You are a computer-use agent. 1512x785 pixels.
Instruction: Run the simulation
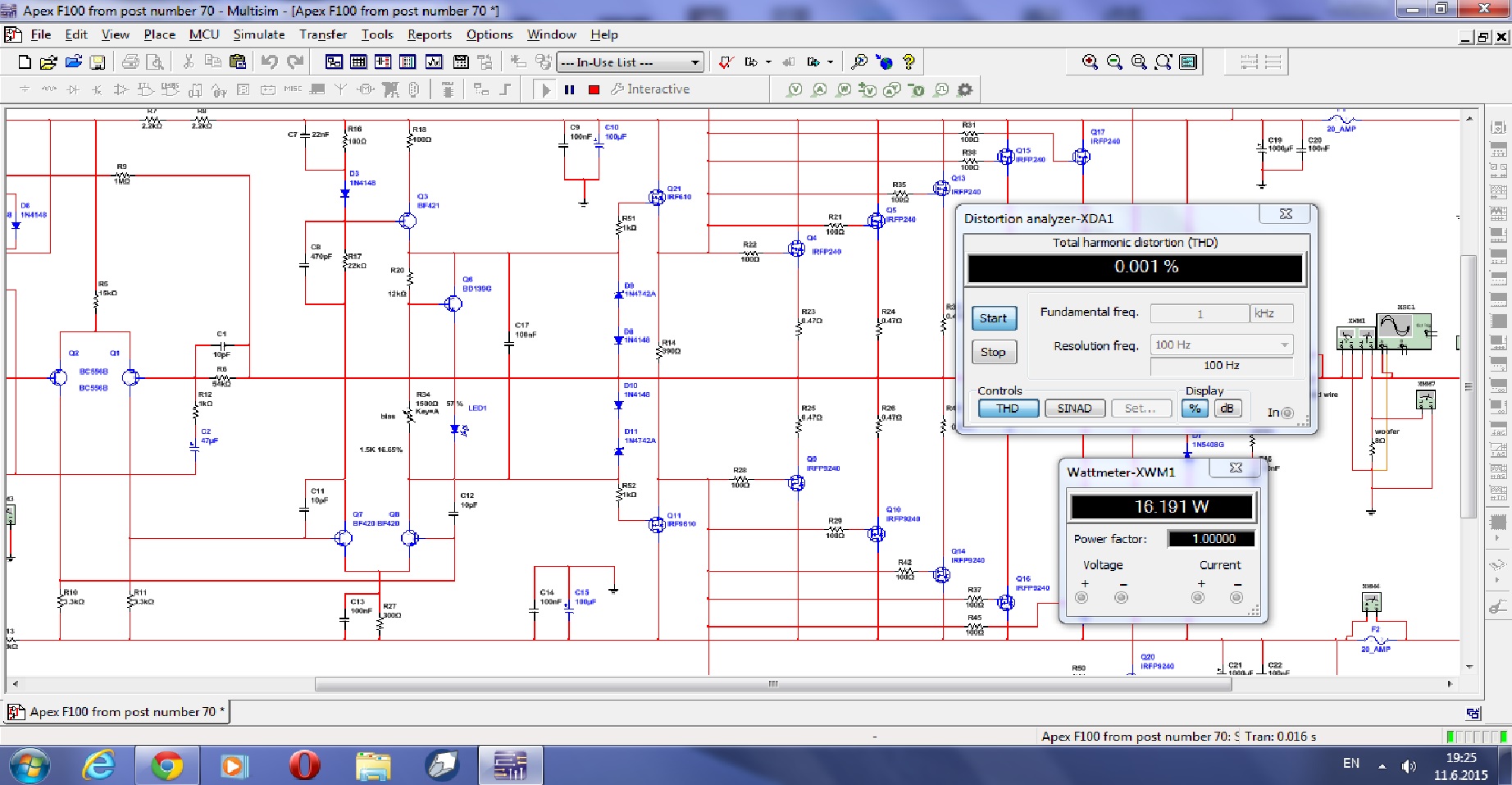545,89
